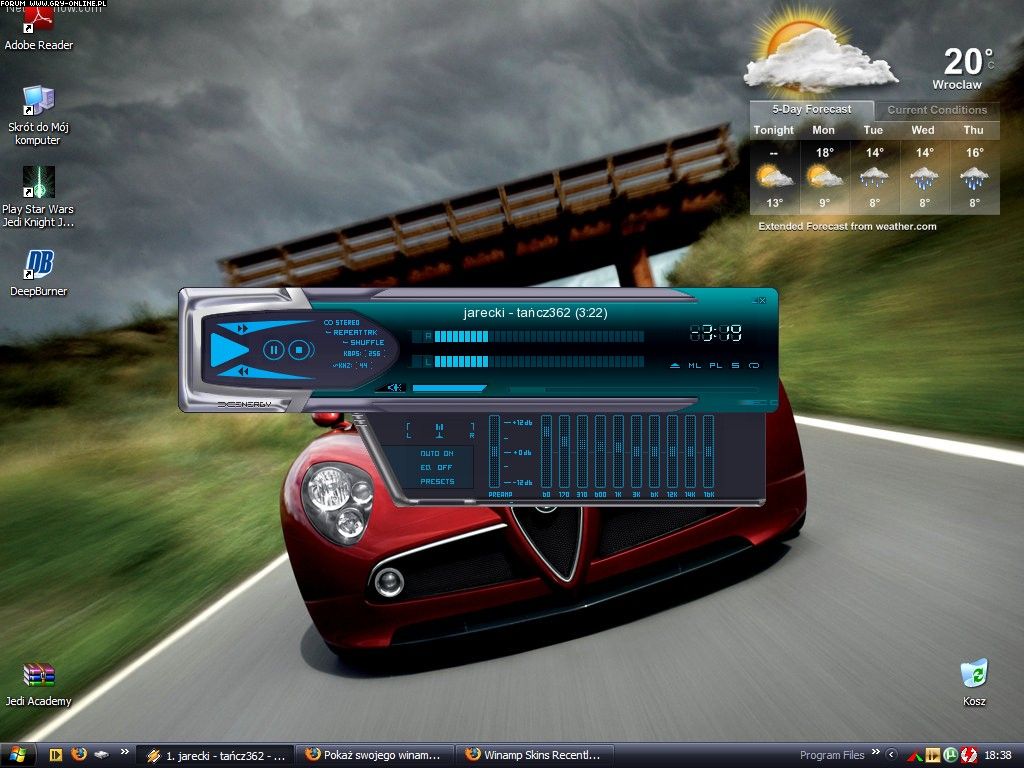Open Extended Forecast from weather.com link
The height and width of the screenshot is (768, 1024).
pyautogui.click(x=847, y=226)
